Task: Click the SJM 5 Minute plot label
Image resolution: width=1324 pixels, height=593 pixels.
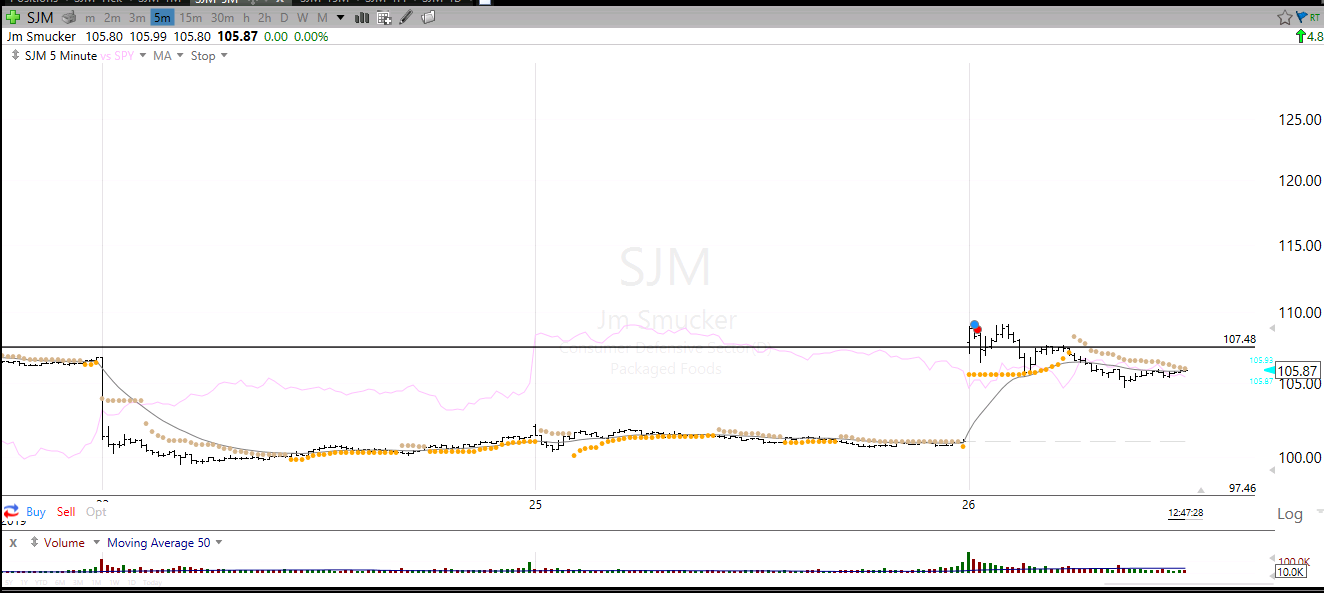Action: [x=60, y=56]
